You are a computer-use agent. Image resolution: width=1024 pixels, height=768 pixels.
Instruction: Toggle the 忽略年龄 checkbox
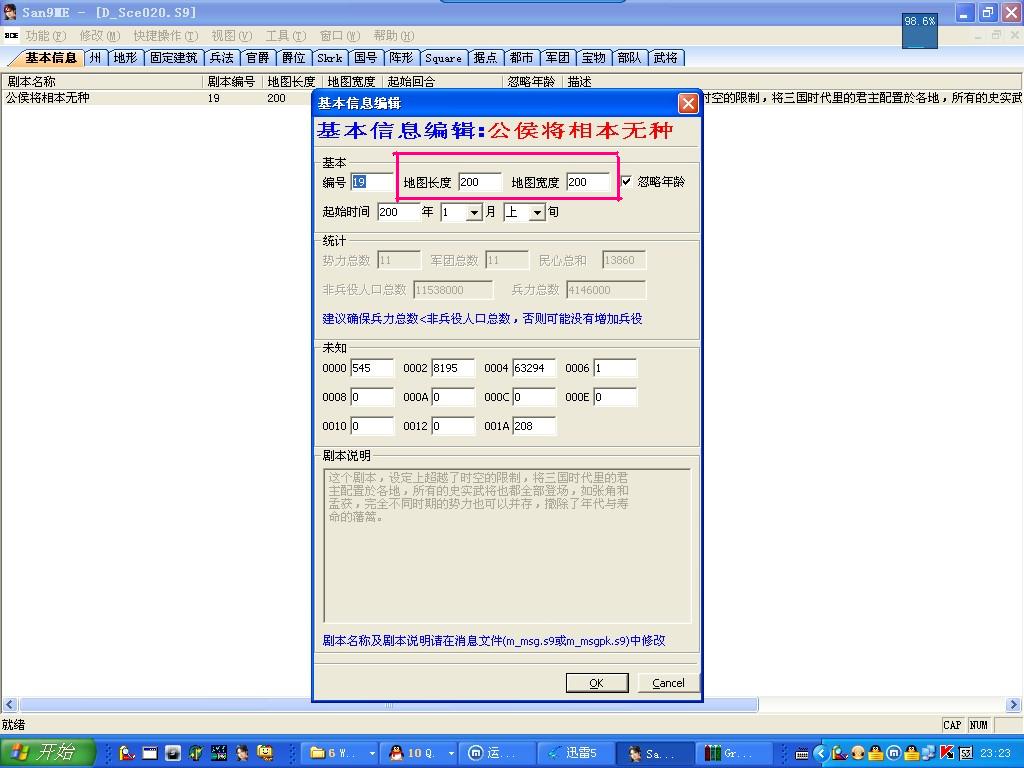click(x=627, y=182)
